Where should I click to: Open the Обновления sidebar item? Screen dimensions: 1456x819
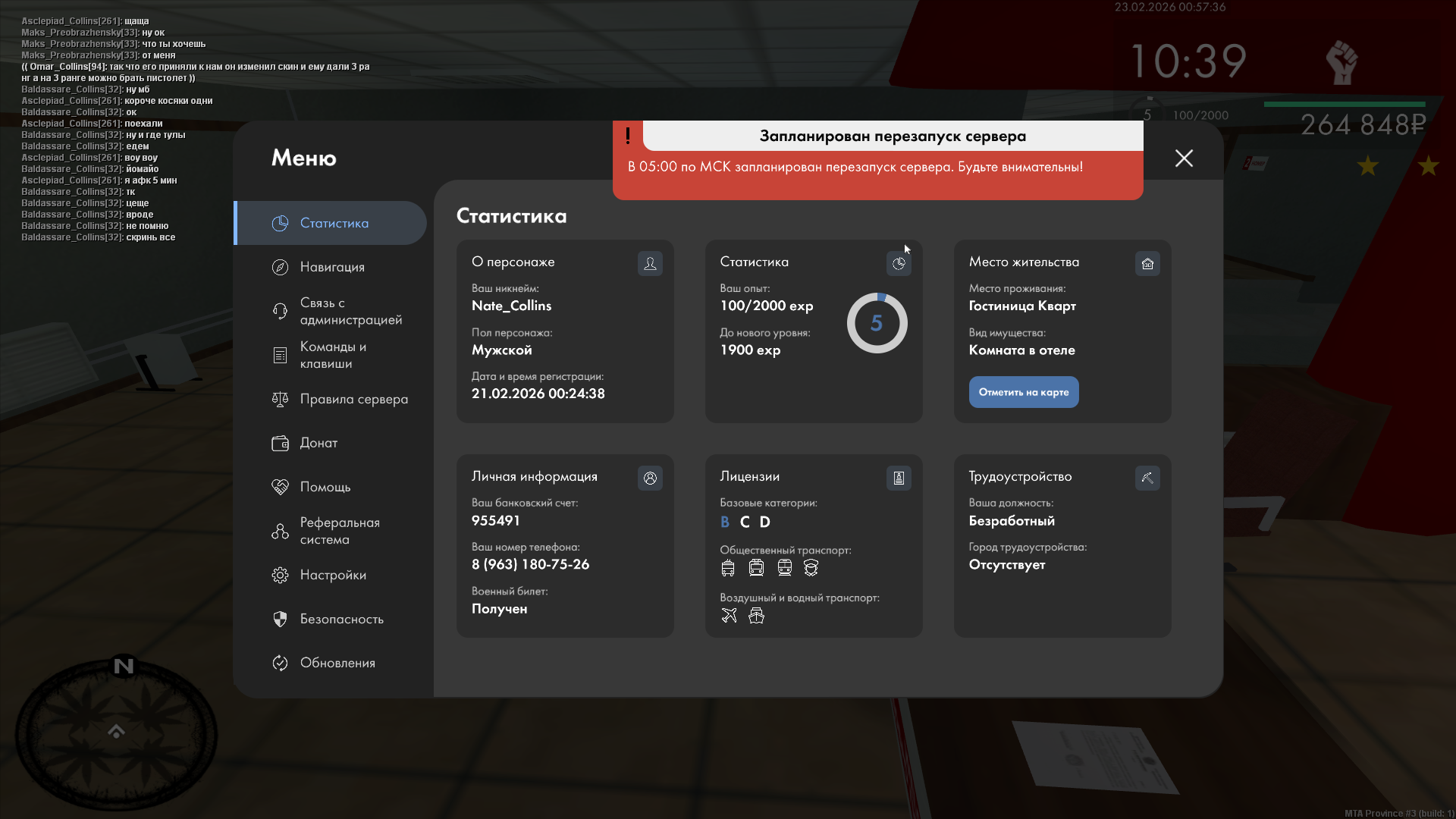[337, 663]
